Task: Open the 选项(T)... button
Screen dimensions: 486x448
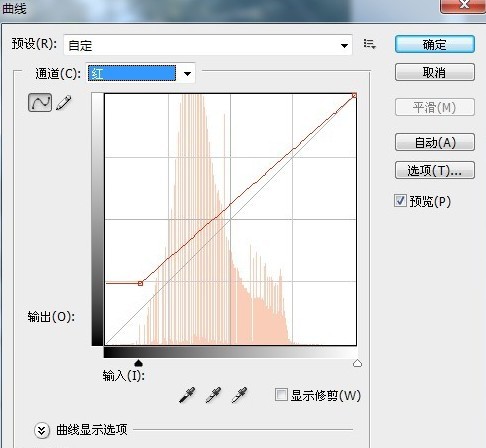Action: pyautogui.click(x=435, y=170)
